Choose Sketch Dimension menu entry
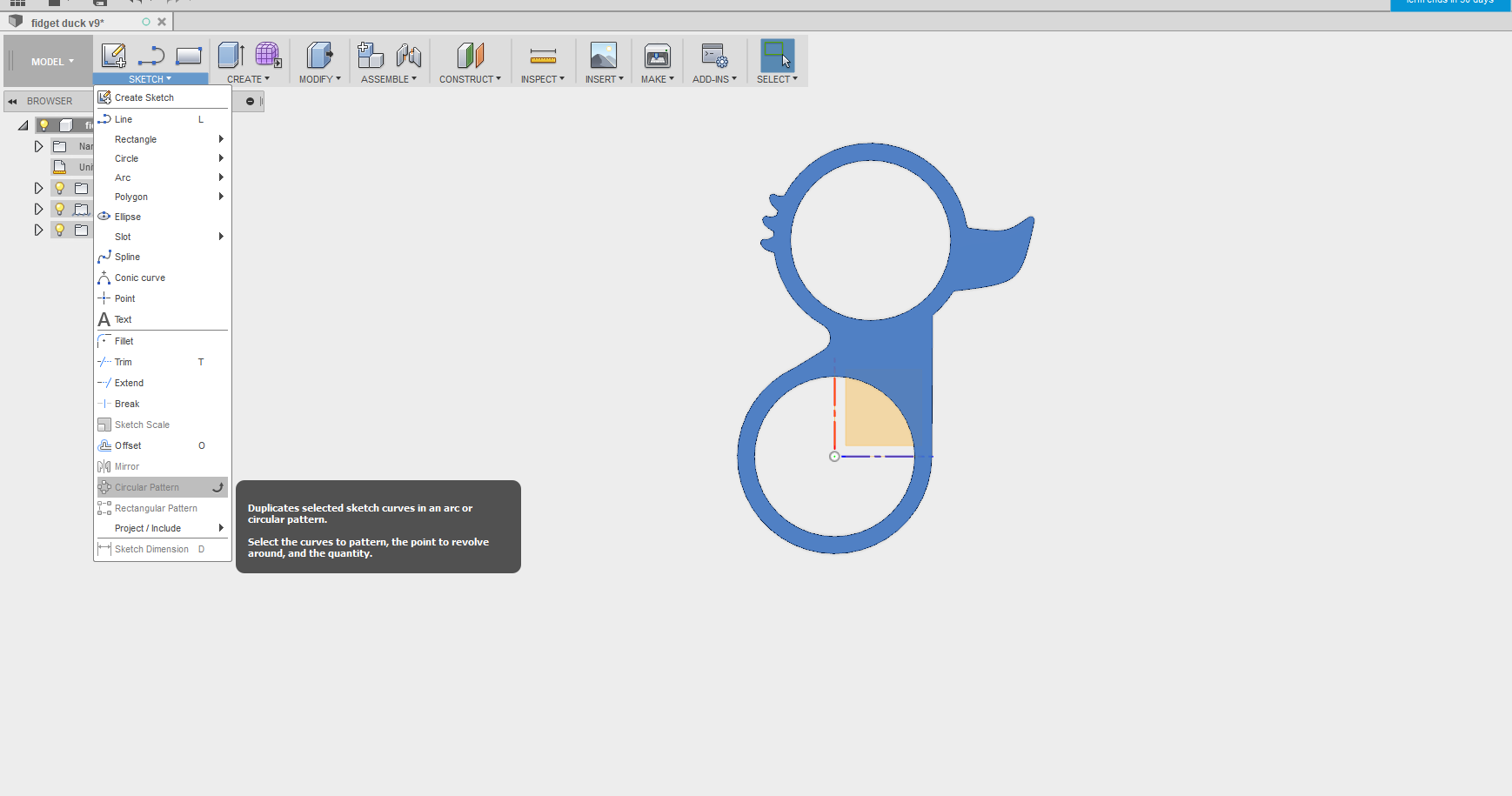The image size is (1512, 796). pos(163,549)
